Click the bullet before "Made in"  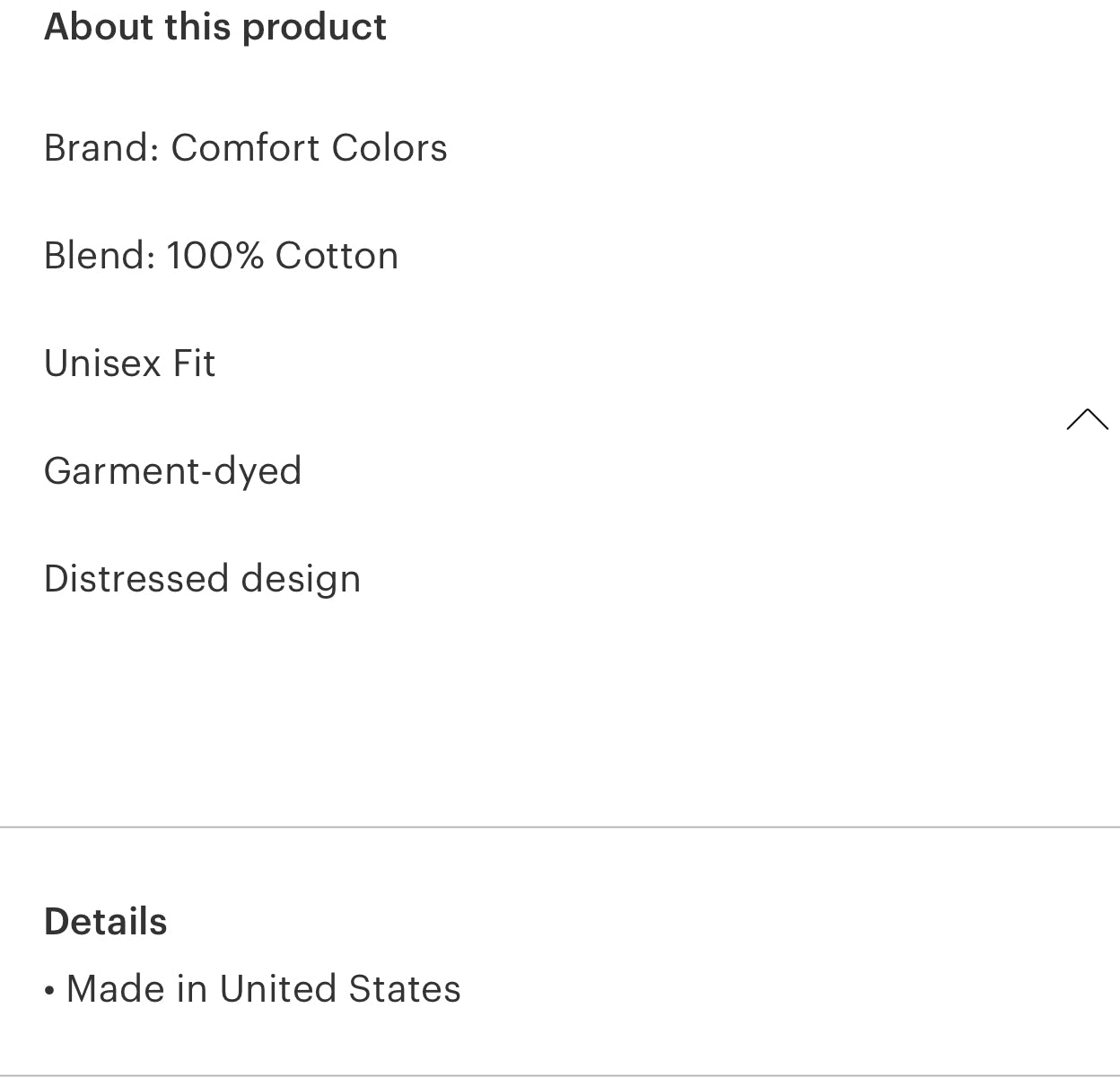point(49,991)
